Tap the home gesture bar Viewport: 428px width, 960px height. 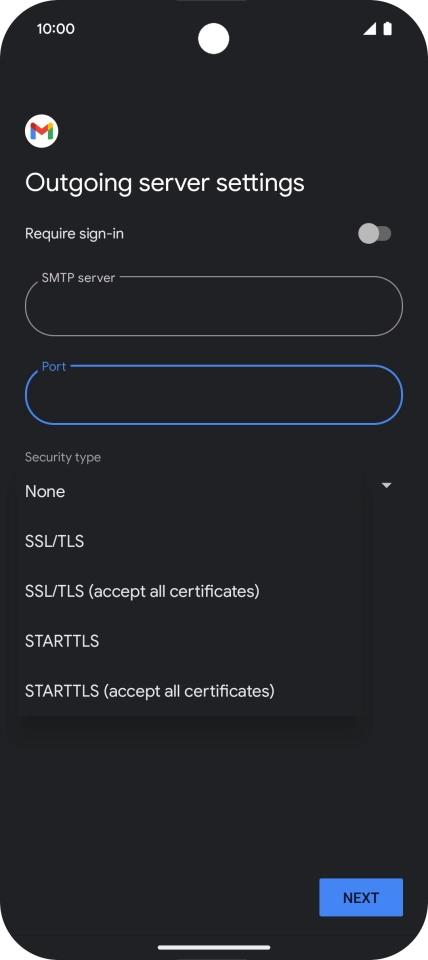pyautogui.click(x=214, y=947)
